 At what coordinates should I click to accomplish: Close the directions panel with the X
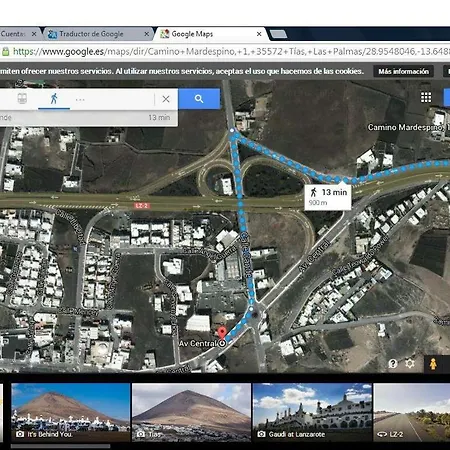pos(166,99)
